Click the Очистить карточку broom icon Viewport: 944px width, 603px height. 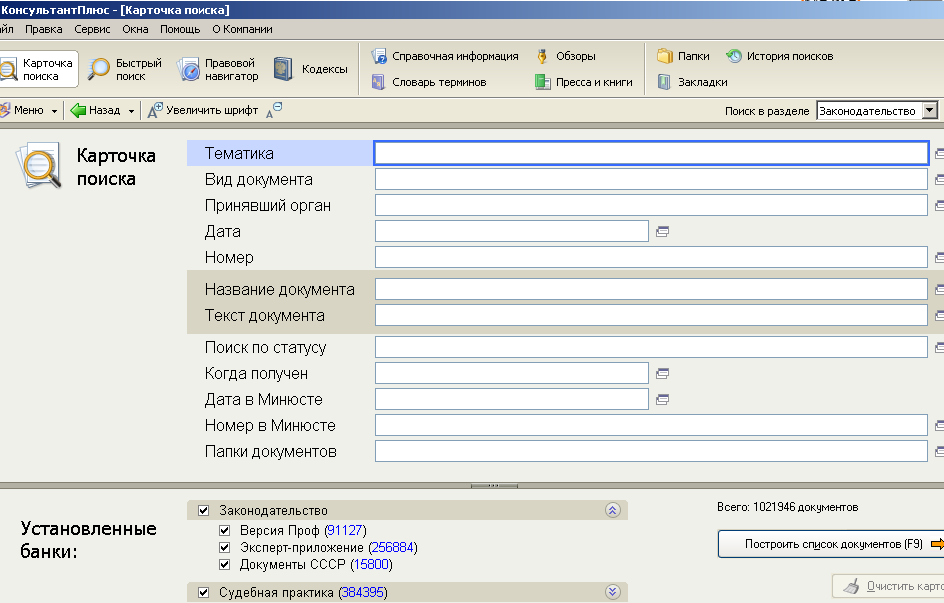(851, 586)
